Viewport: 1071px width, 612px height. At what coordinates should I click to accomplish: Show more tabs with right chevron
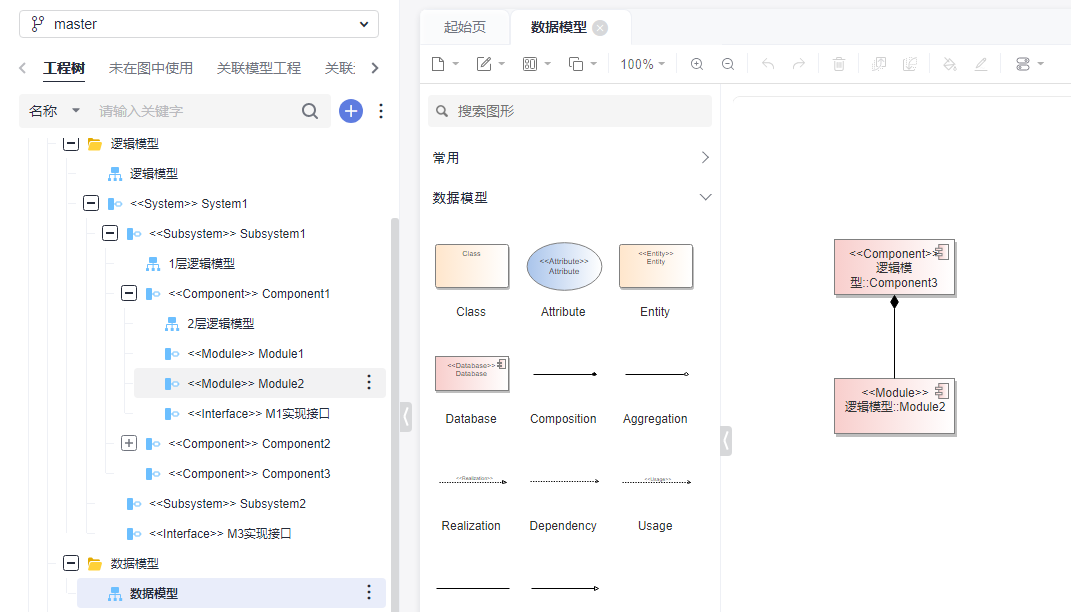click(x=375, y=68)
